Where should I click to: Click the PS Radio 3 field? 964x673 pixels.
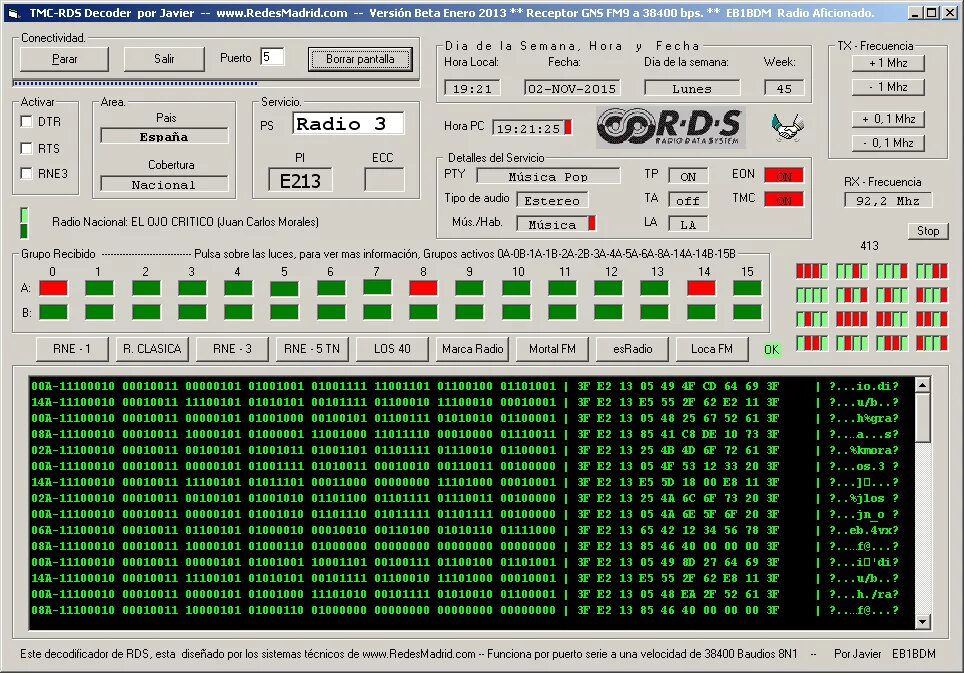coord(348,124)
